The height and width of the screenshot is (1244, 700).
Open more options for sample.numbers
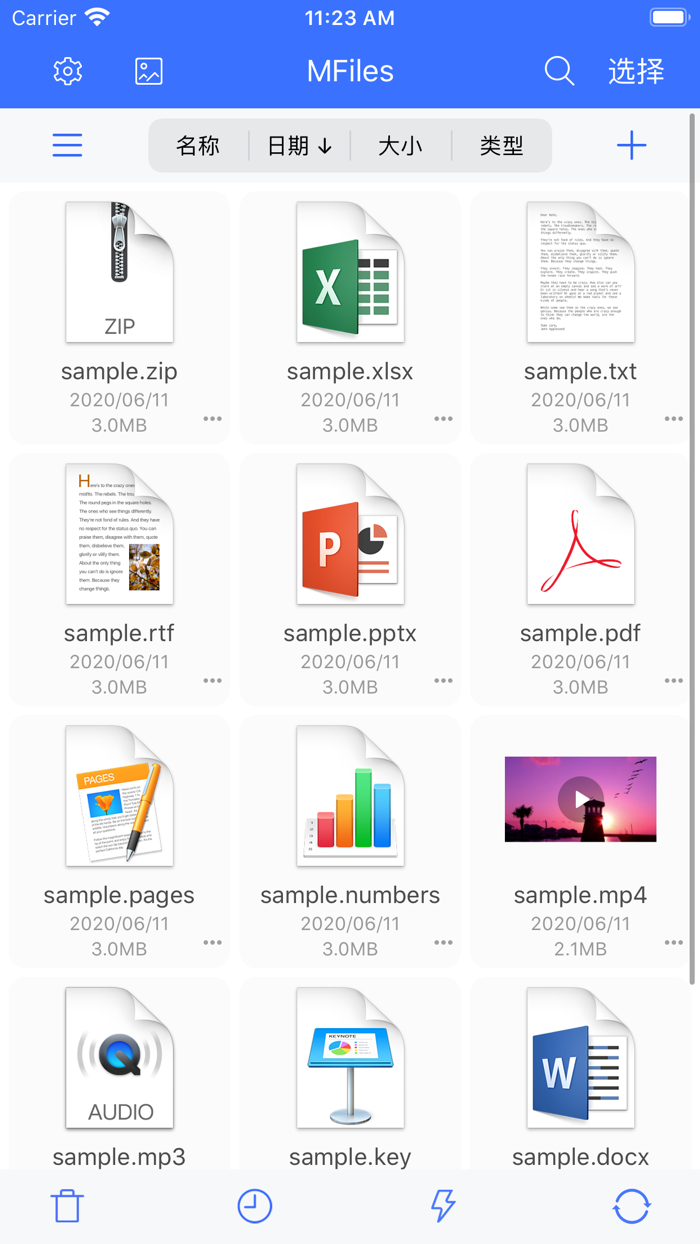coord(443,943)
